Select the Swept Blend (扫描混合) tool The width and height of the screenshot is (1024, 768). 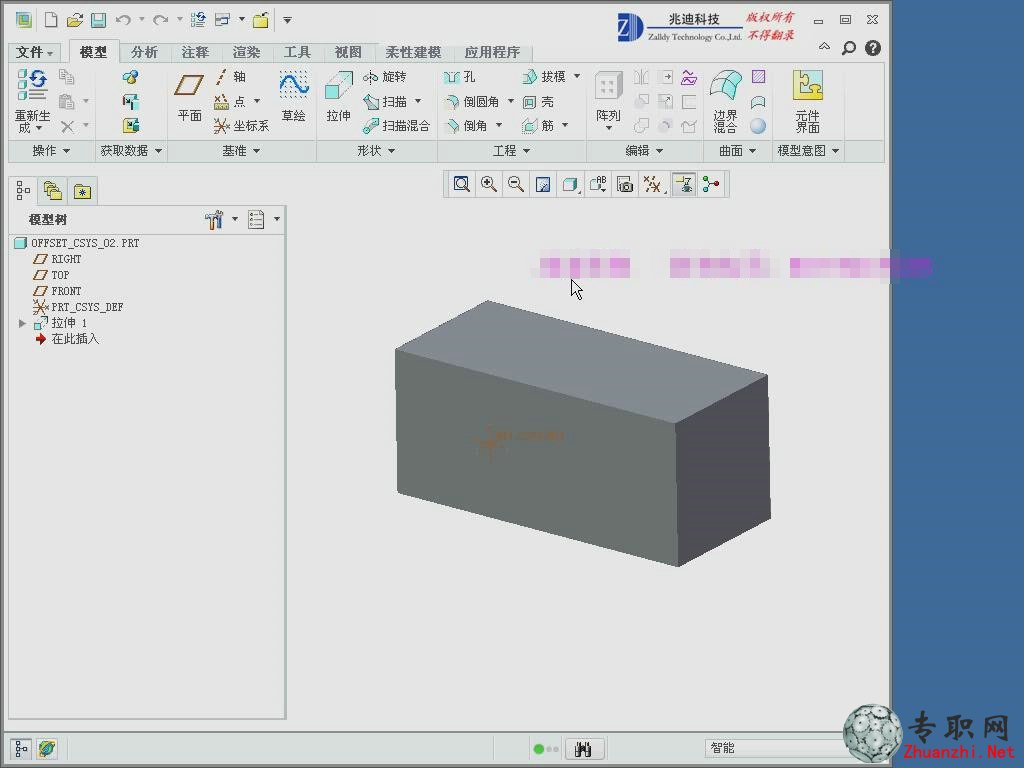(396, 125)
